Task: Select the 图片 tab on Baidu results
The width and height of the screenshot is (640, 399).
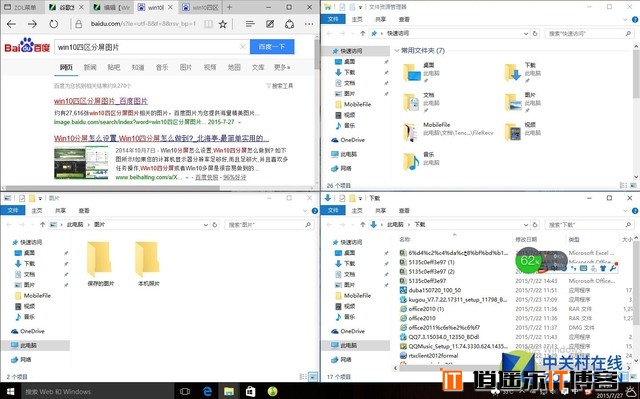Action: click(x=186, y=67)
